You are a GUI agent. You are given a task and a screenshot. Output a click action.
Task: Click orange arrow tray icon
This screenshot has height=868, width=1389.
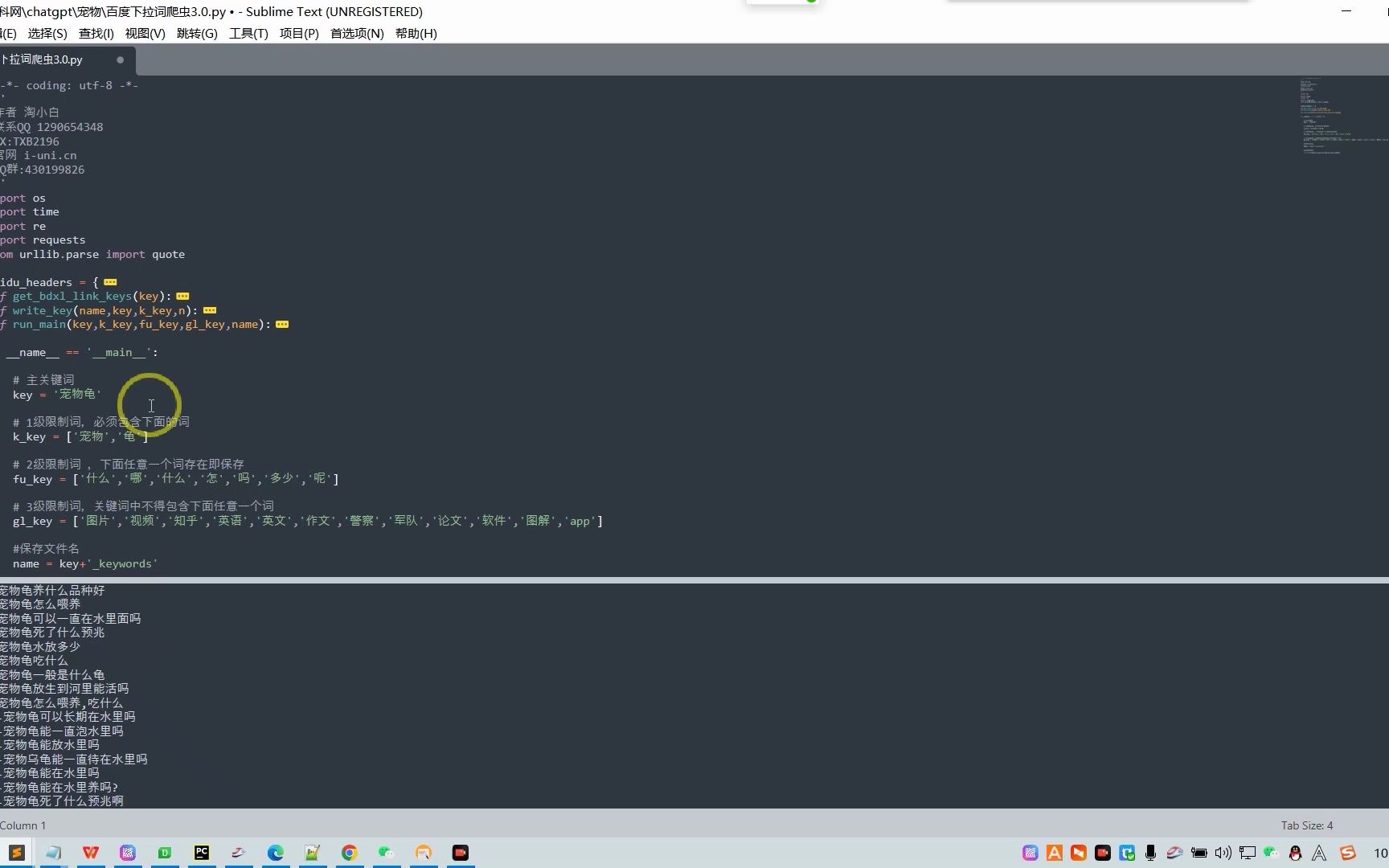[1079, 853]
